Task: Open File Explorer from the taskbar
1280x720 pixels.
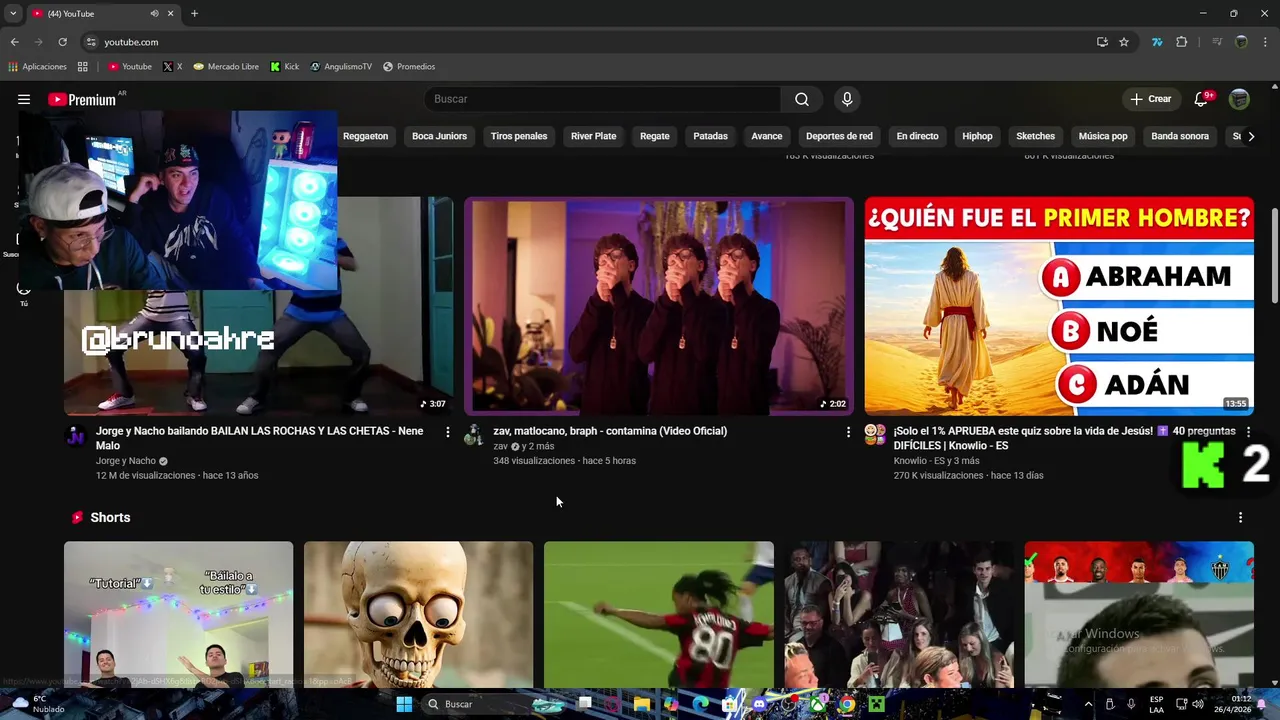Action: [642, 704]
